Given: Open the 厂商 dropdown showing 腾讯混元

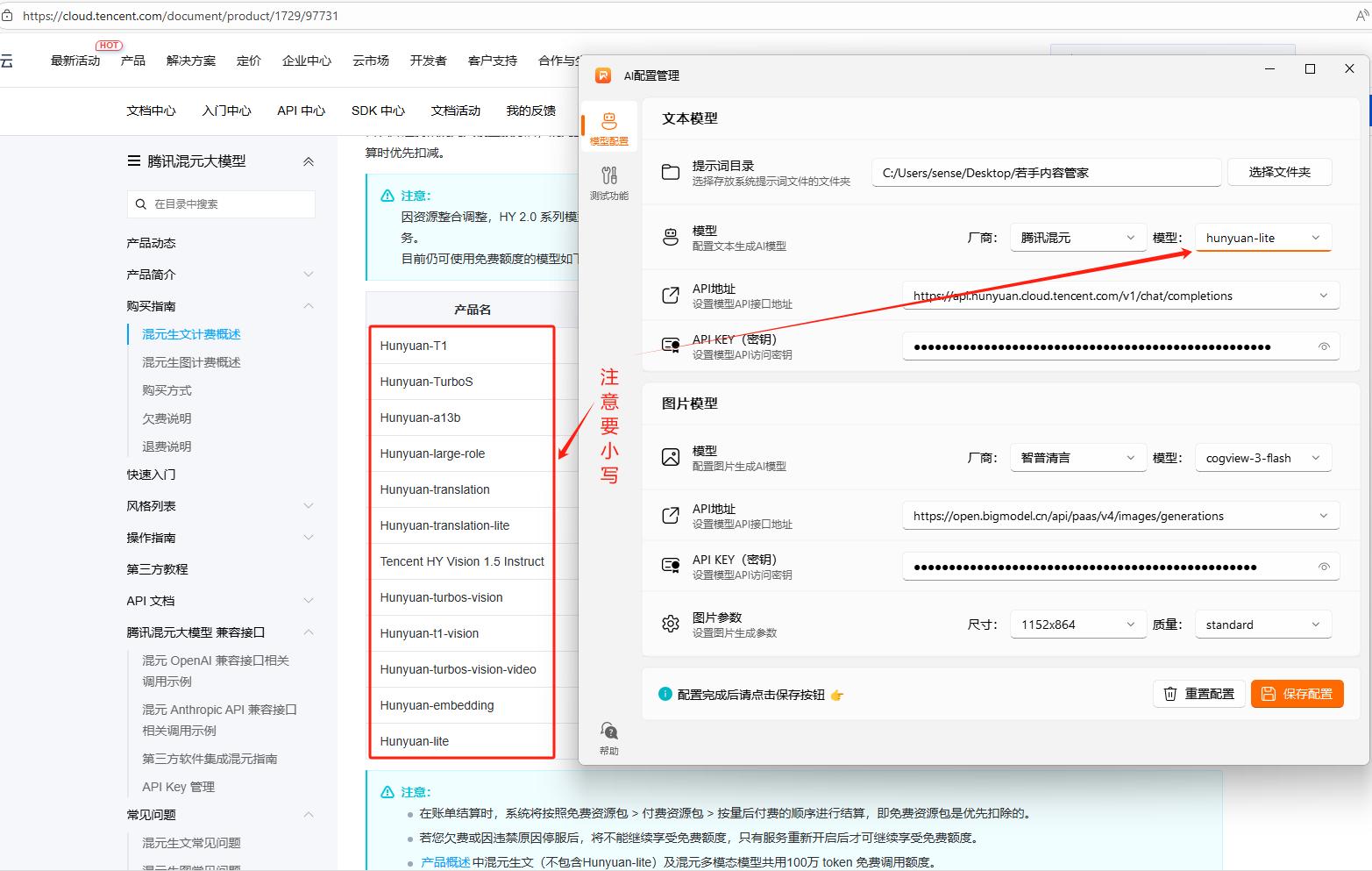Looking at the screenshot, I should tap(1077, 237).
